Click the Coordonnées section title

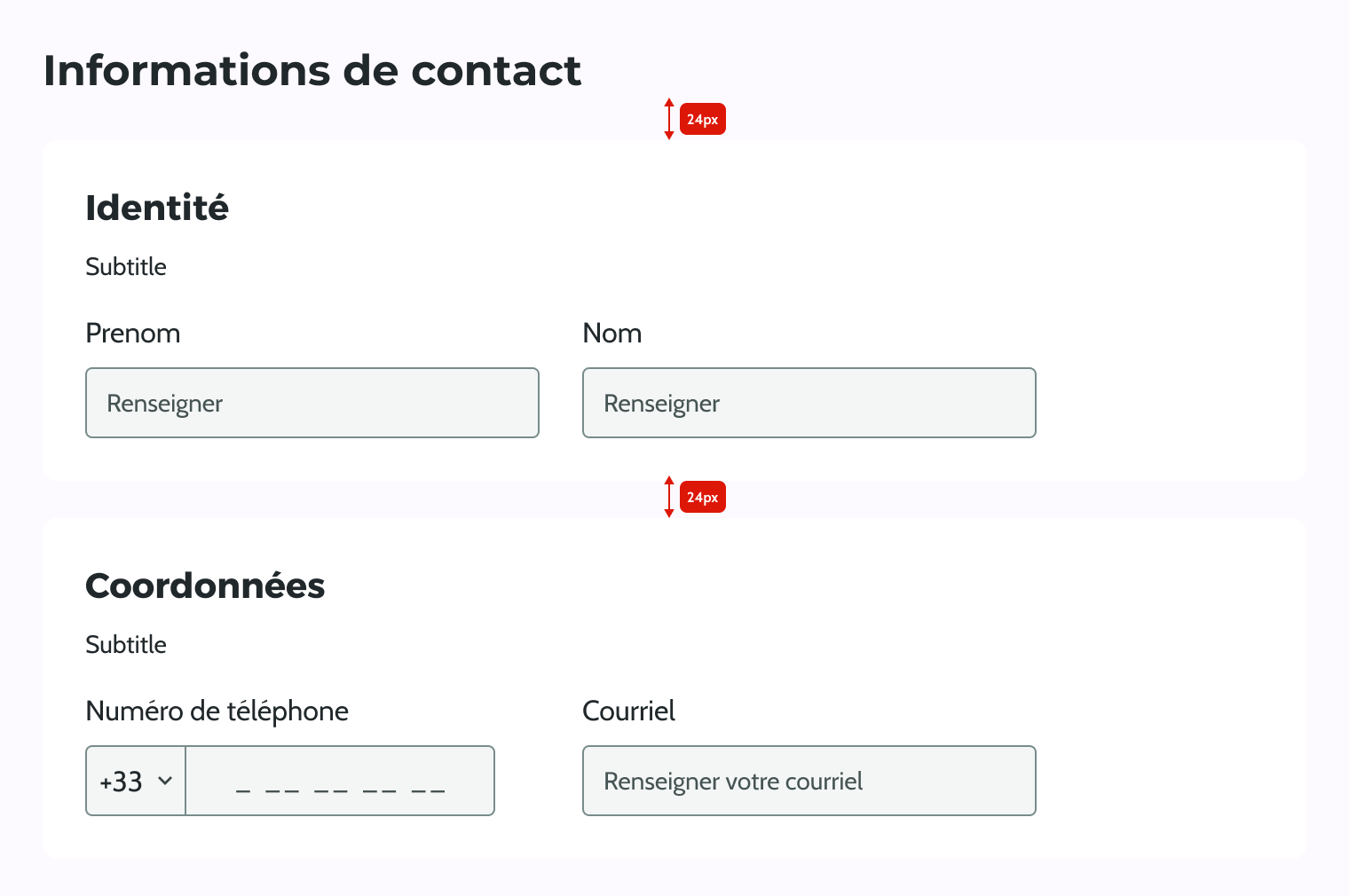click(205, 586)
